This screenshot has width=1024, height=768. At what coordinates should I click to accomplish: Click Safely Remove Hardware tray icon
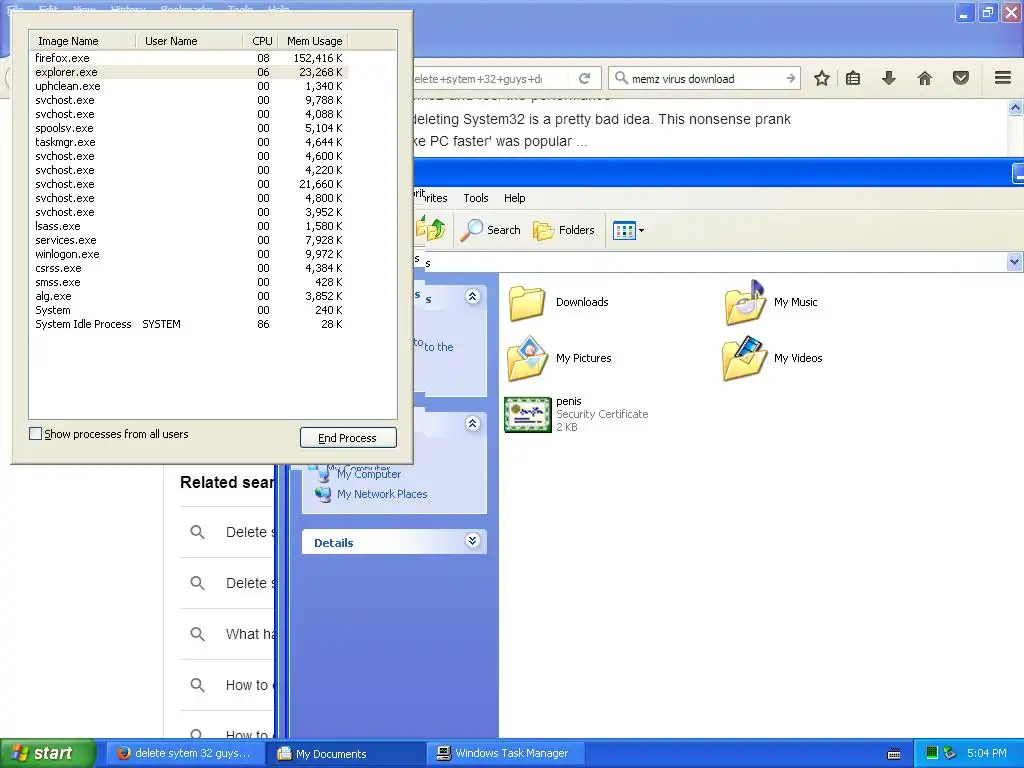pos(950,753)
